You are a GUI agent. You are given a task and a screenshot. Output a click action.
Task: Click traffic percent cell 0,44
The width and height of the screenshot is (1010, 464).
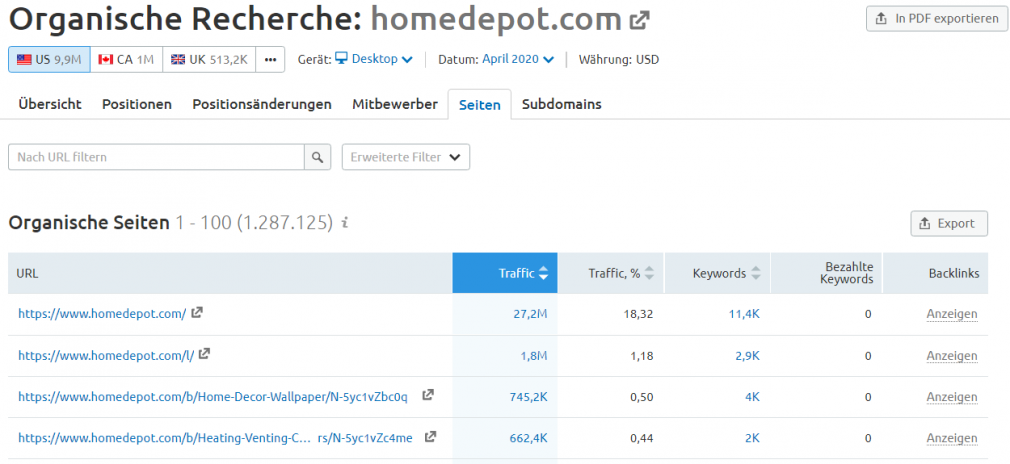click(642, 438)
